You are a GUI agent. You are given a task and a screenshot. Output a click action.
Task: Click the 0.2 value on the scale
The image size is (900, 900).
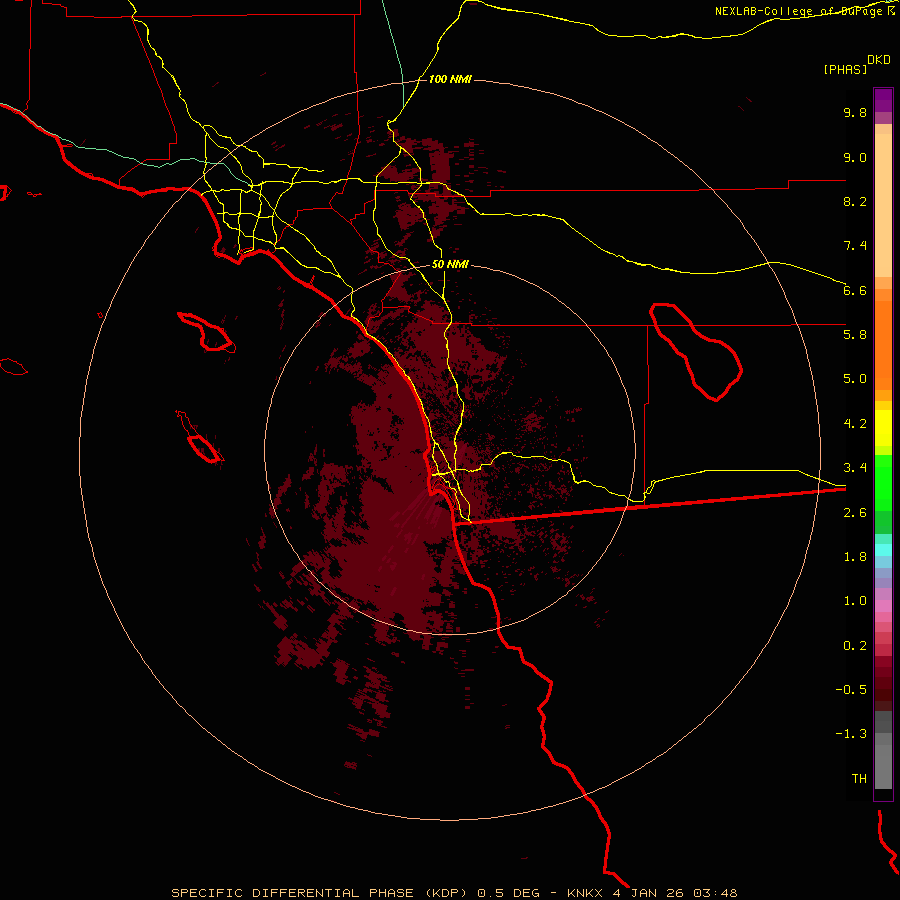[x=855, y=645]
